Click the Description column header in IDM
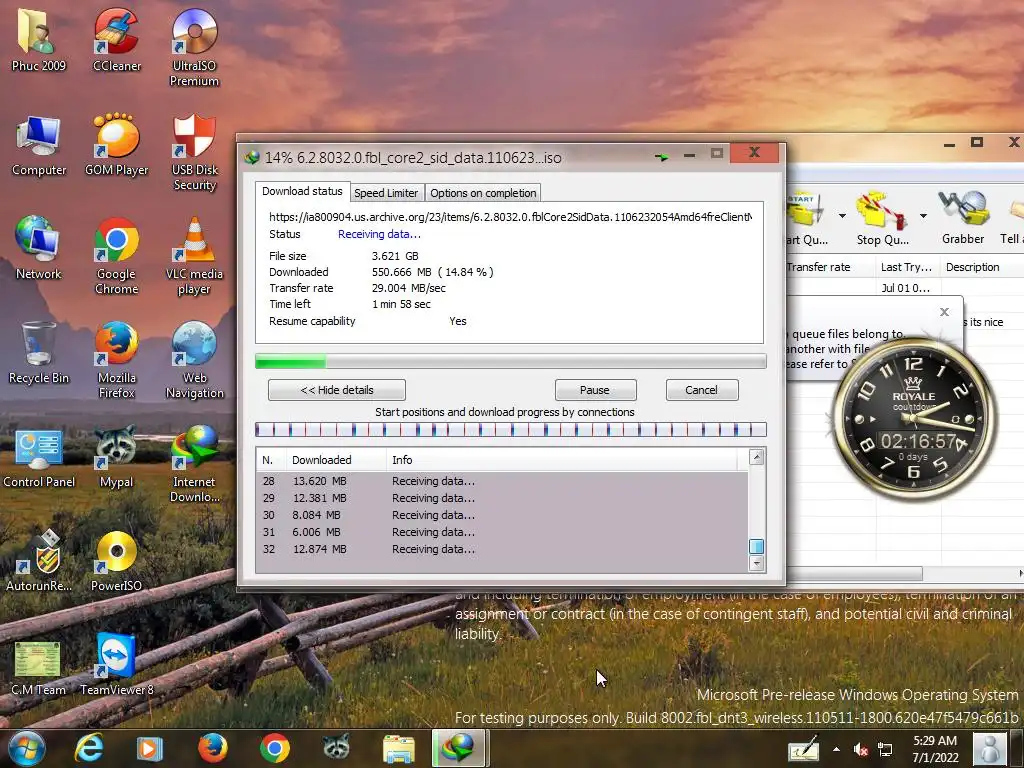Screen dimensions: 1024x768 coord(980,267)
